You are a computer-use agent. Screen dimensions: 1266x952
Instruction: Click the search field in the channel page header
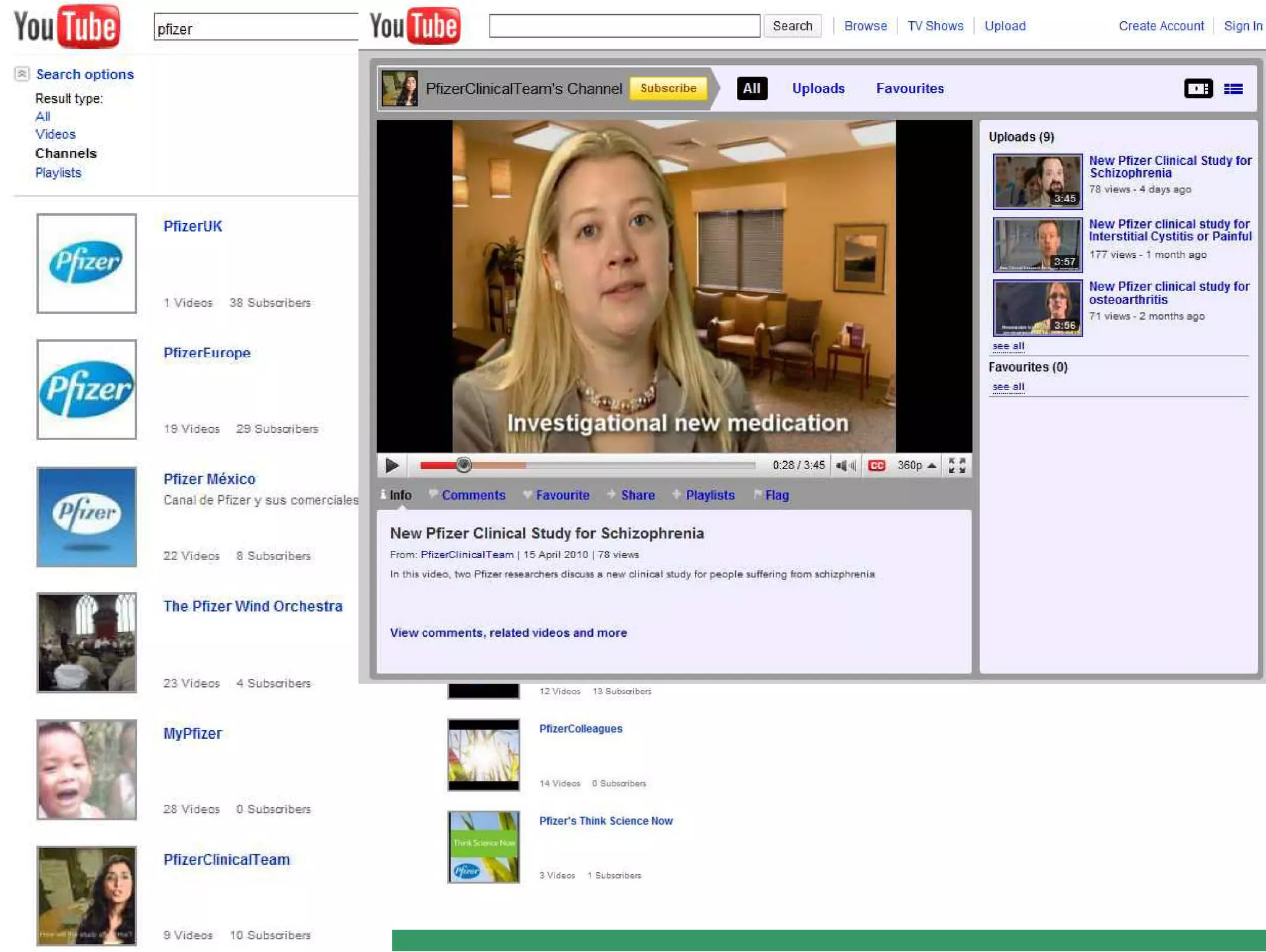click(x=624, y=26)
